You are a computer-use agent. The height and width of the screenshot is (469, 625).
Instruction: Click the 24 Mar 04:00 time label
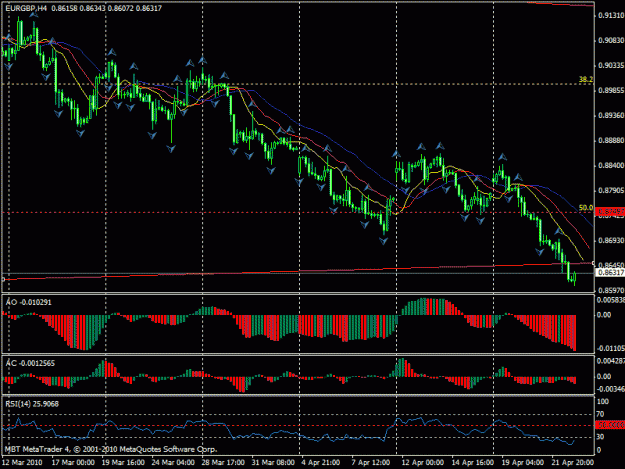point(173,463)
